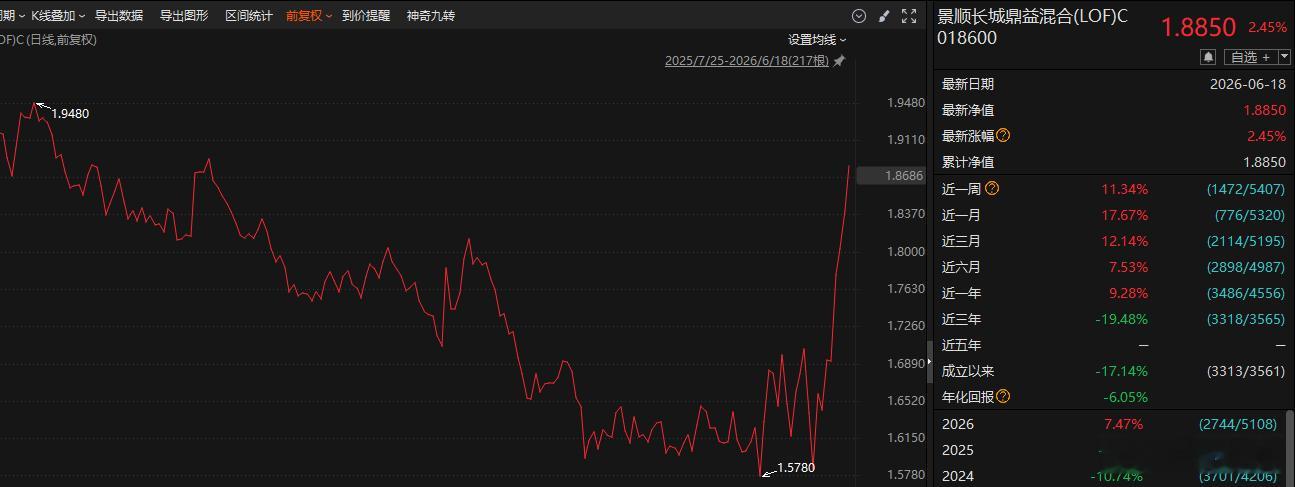Click the latest price 1.8850 in header
The height and width of the screenshot is (487, 1295).
click(1199, 27)
